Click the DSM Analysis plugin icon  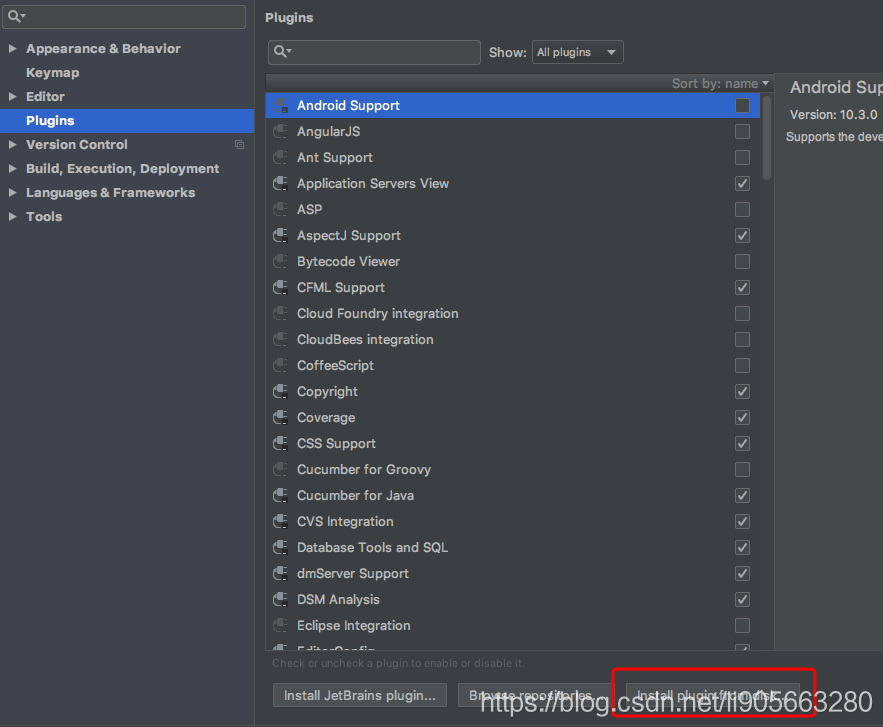click(x=280, y=599)
